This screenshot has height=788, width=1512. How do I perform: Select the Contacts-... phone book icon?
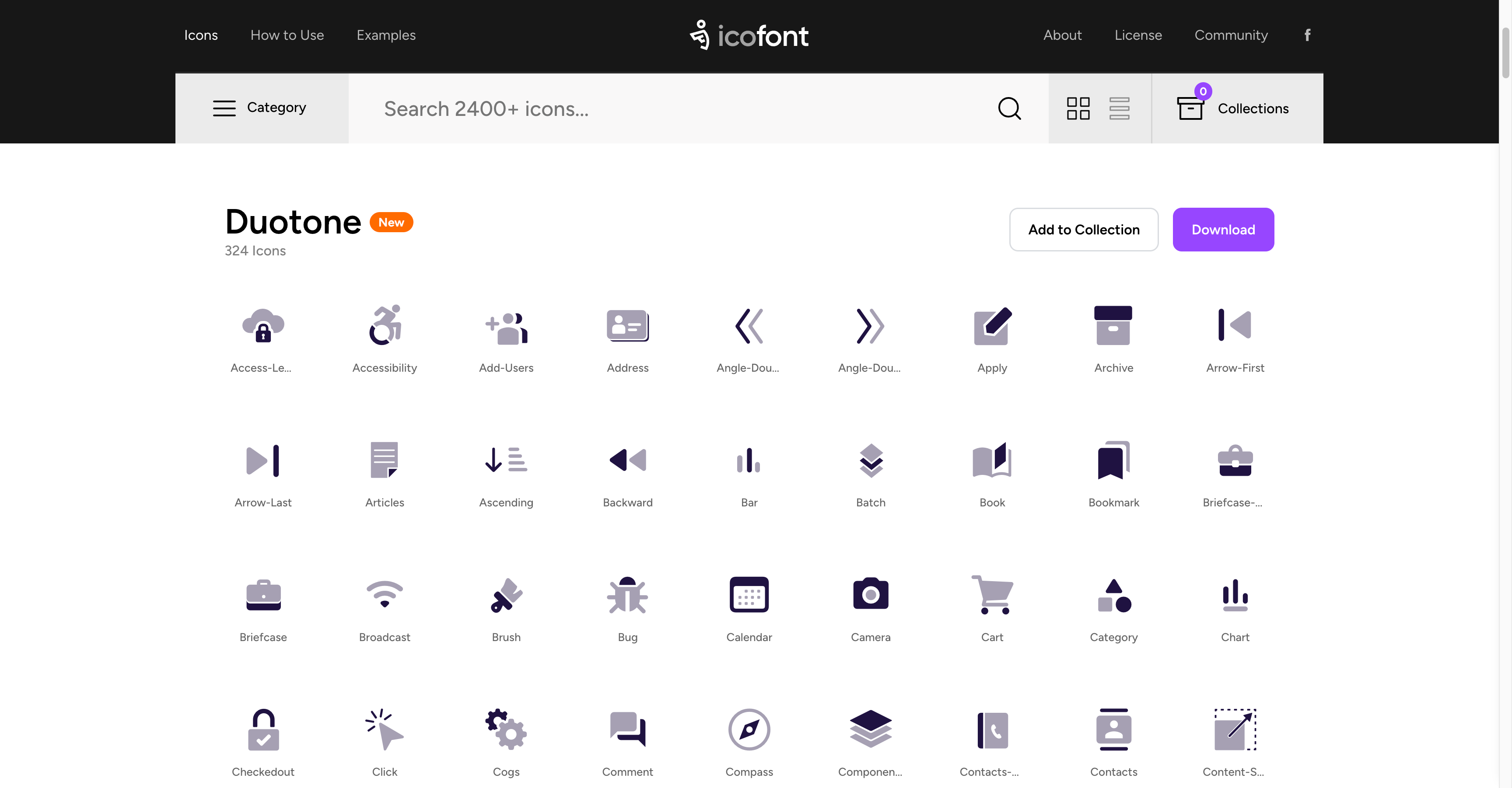[x=992, y=730]
